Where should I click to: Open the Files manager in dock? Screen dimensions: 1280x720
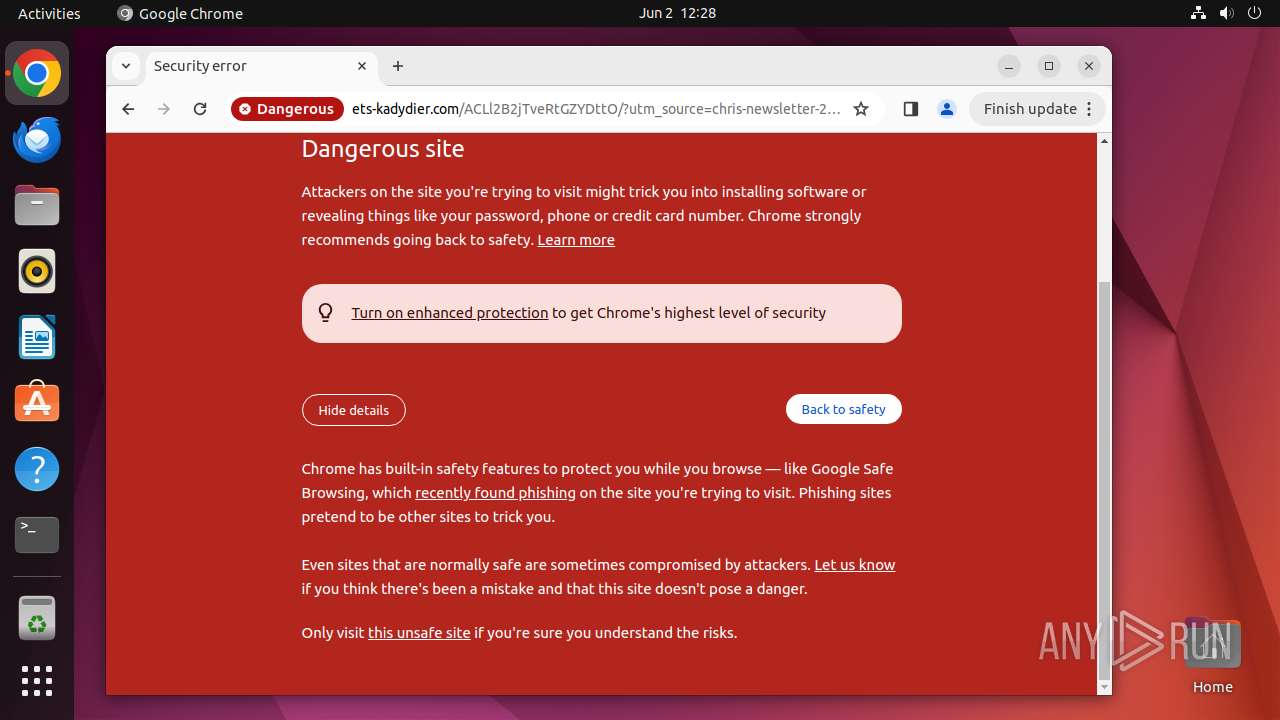(37, 206)
